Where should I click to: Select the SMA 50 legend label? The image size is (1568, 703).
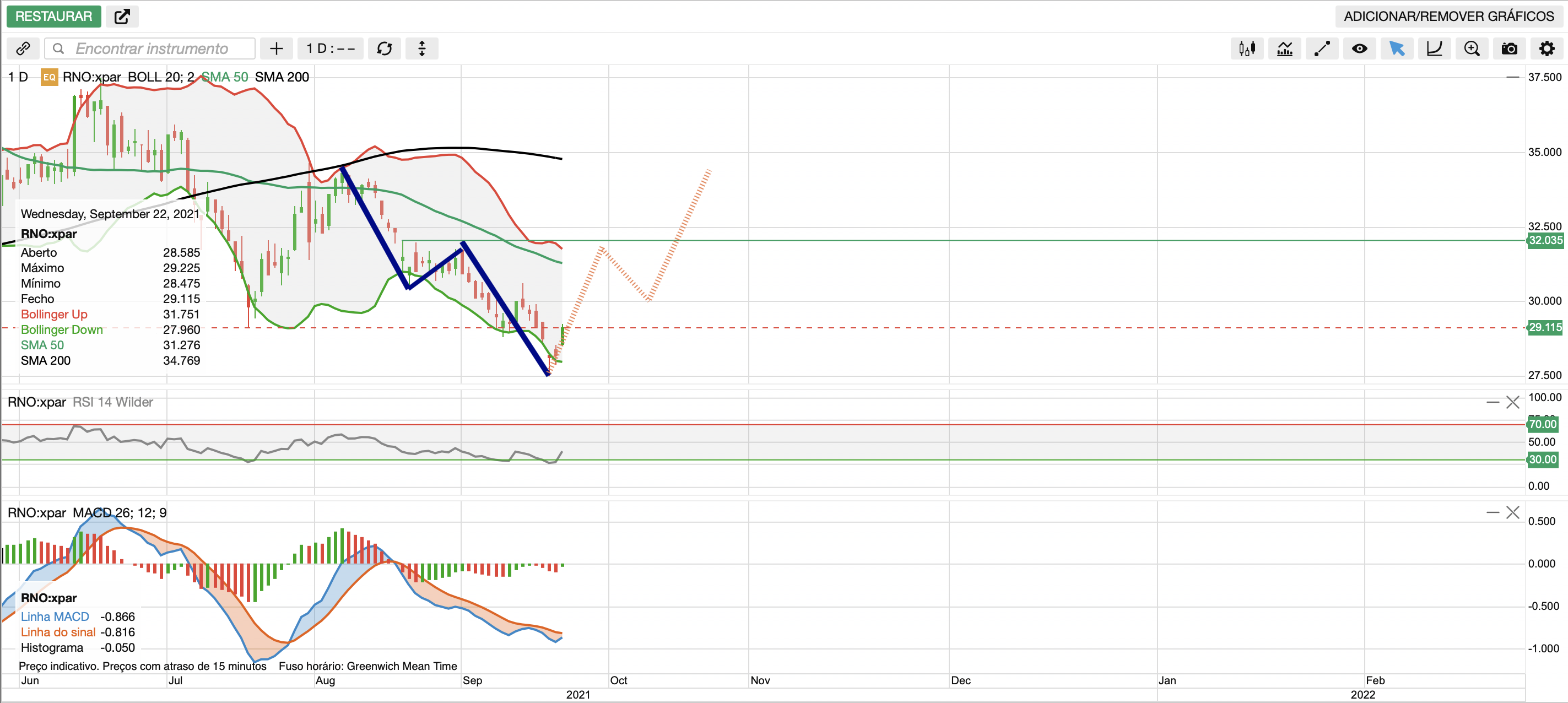pos(224,77)
